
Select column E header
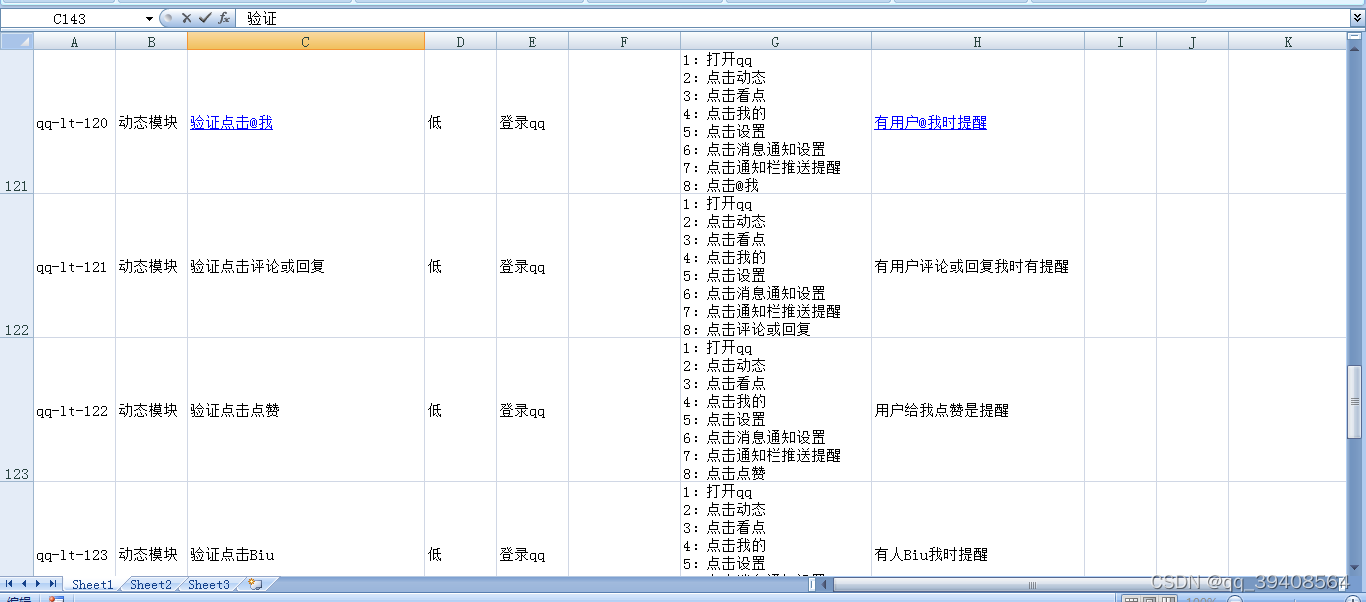click(x=532, y=41)
